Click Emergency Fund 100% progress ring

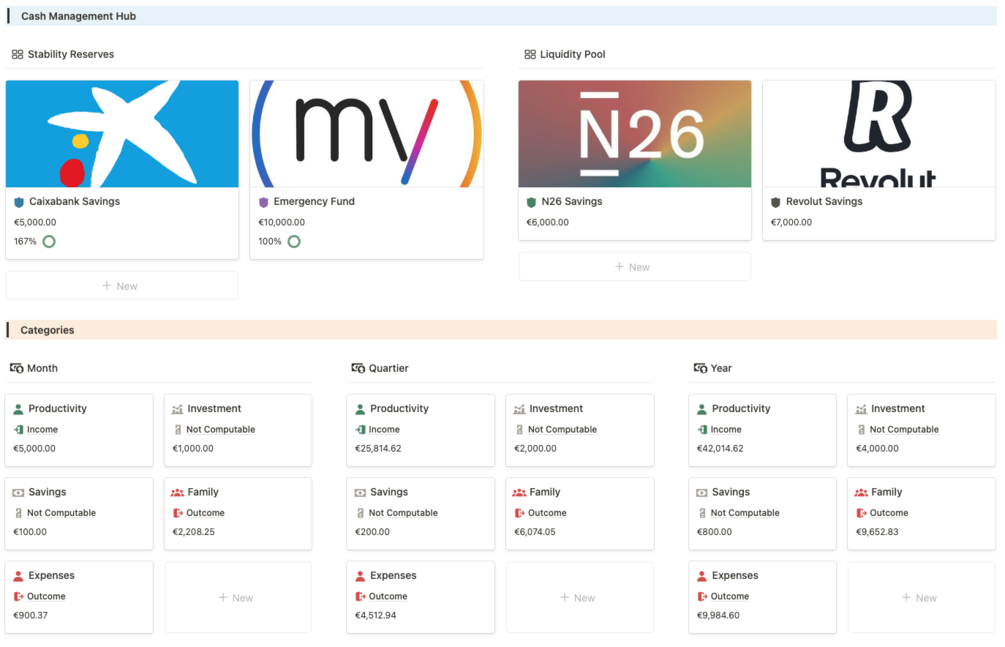click(x=294, y=242)
